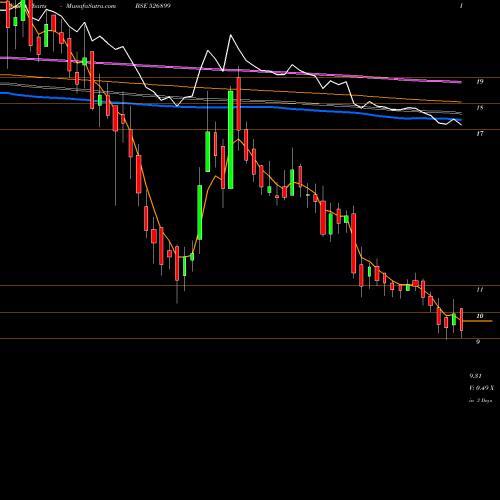The height and width of the screenshot is (500, 500).
Task: Click the price axis label 9
Action: [x=478, y=342]
